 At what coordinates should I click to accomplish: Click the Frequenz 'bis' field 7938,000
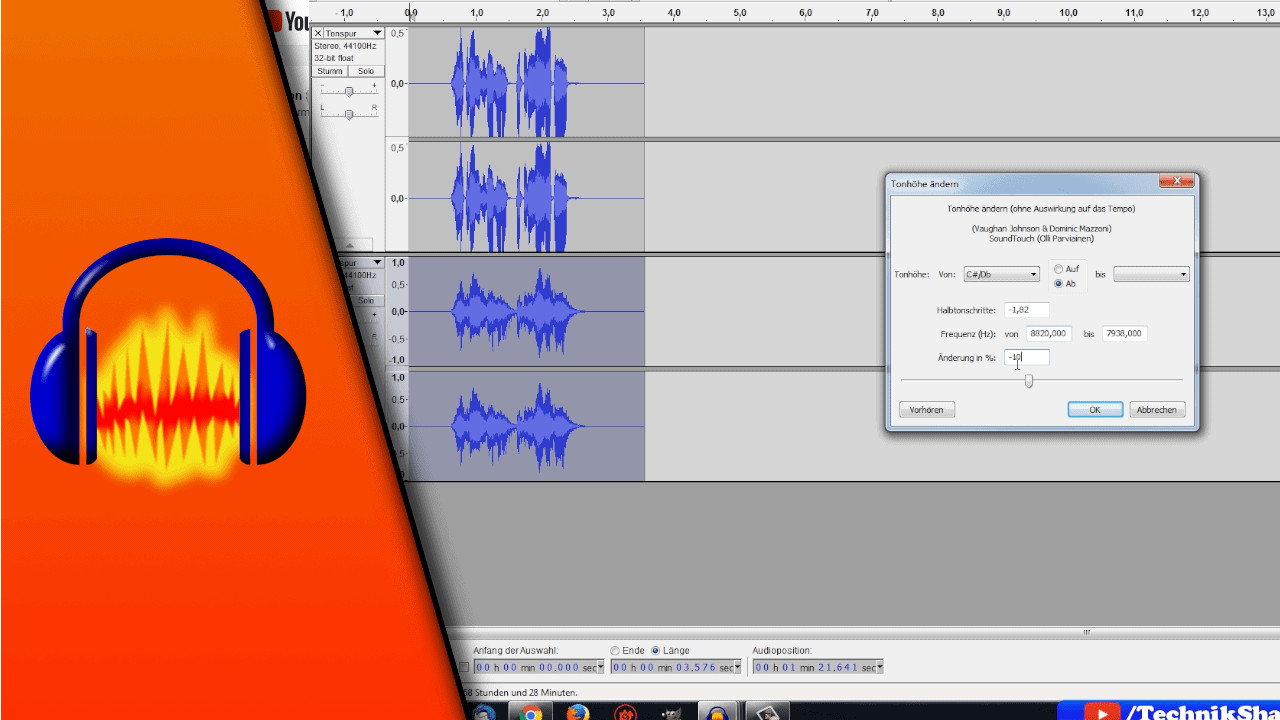[1124, 333]
